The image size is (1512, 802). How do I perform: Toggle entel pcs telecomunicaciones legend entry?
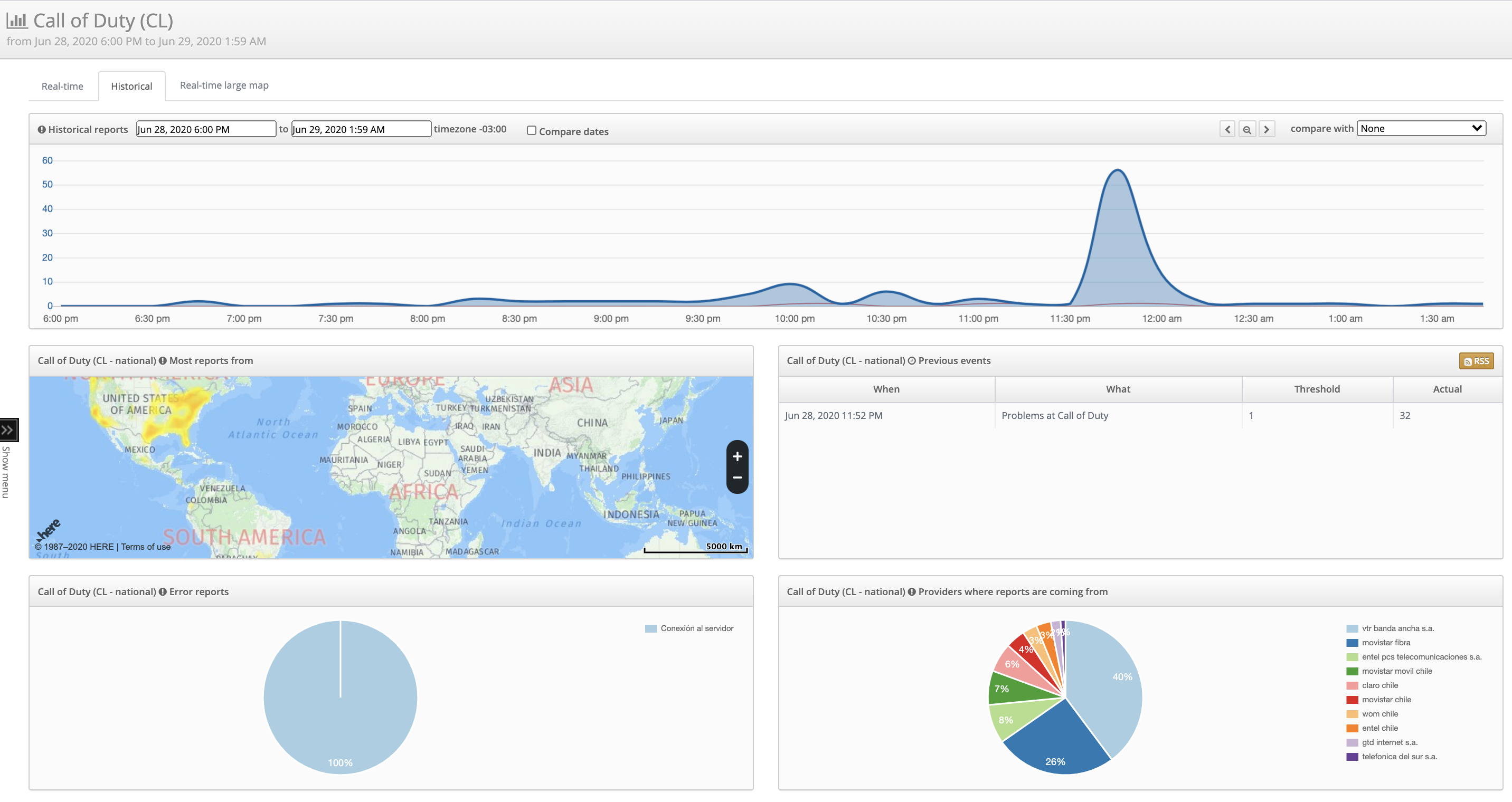tap(1413, 657)
